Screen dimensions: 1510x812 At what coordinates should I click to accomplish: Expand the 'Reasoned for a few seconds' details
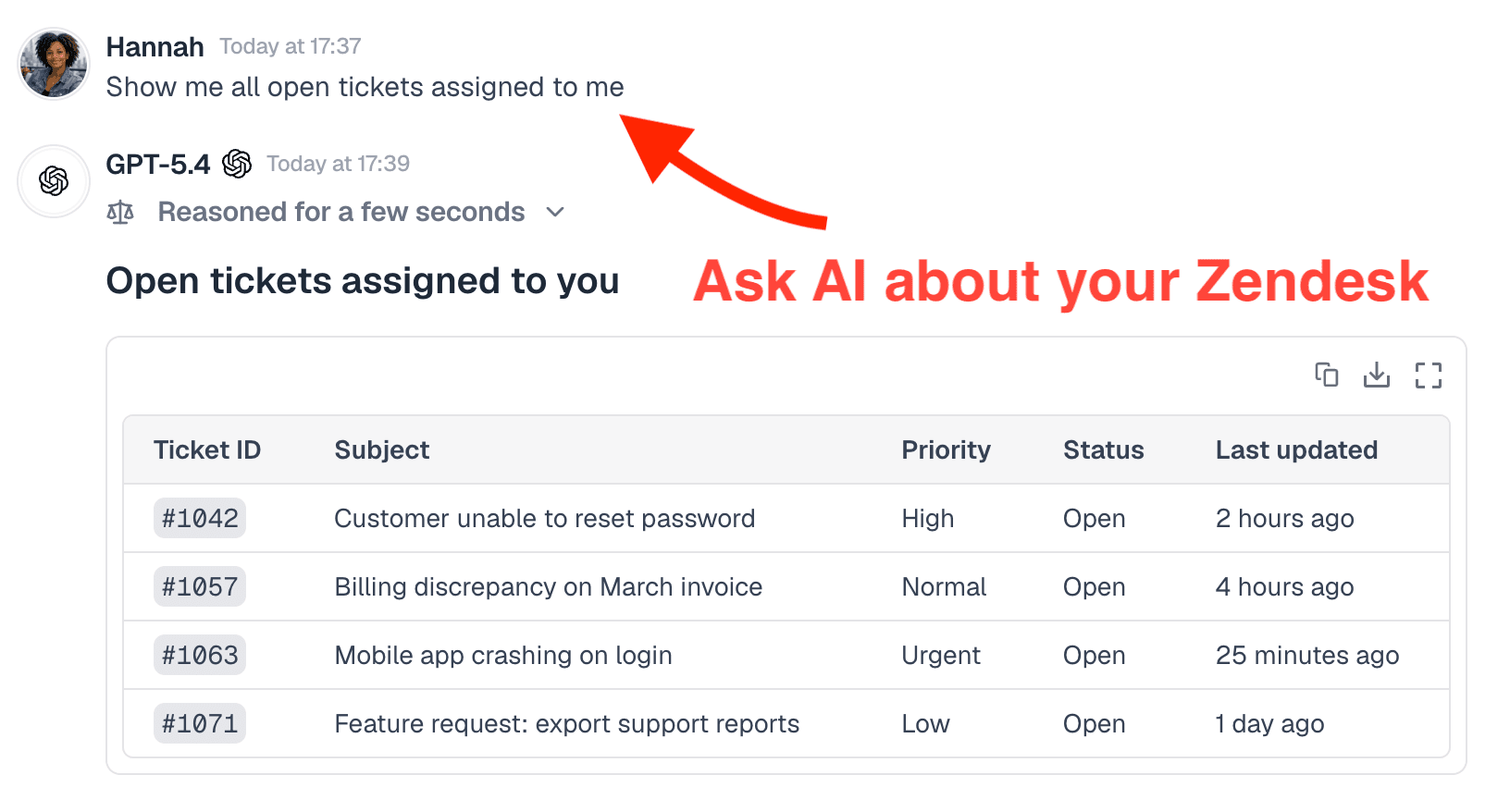pyautogui.click(x=340, y=212)
